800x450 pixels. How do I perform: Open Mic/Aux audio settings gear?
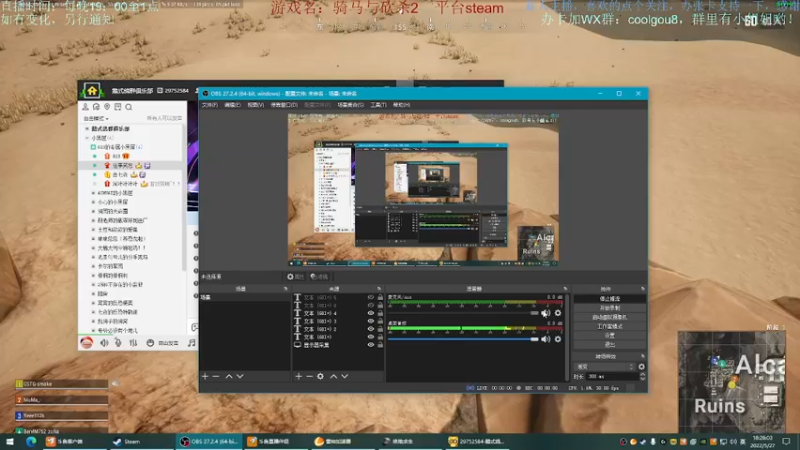click(x=558, y=313)
